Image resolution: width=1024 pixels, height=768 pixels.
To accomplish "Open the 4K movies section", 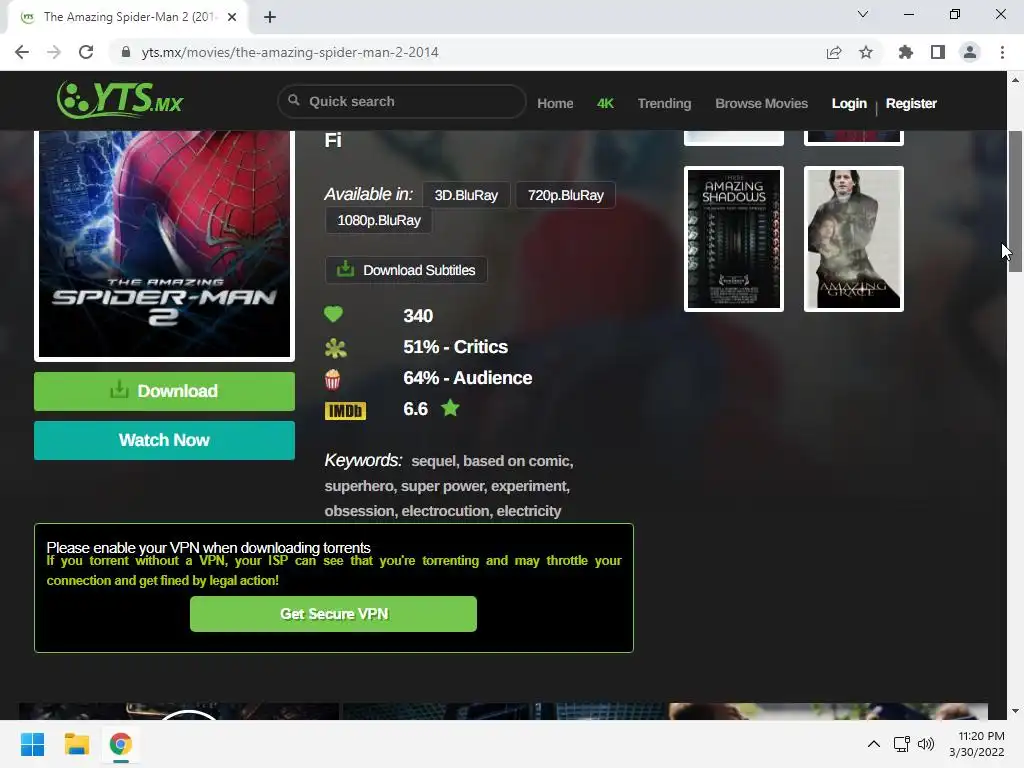I will [605, 103].
